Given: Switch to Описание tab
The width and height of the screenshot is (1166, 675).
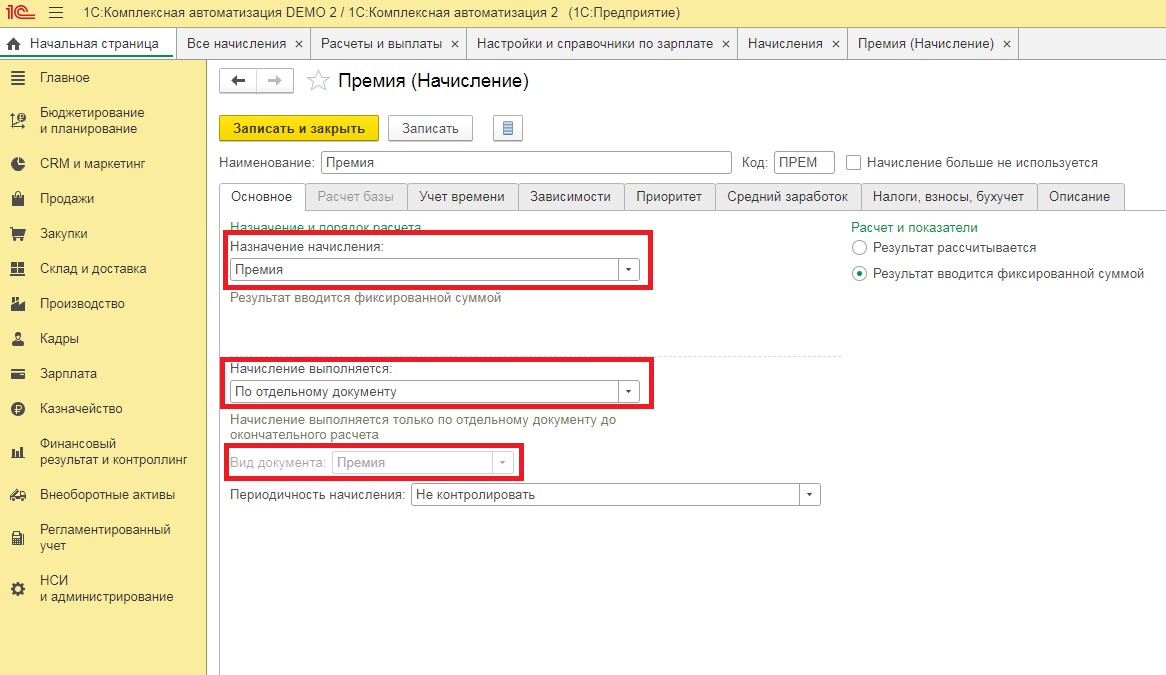Looking at the screenshot, I should pos(1080,197).
